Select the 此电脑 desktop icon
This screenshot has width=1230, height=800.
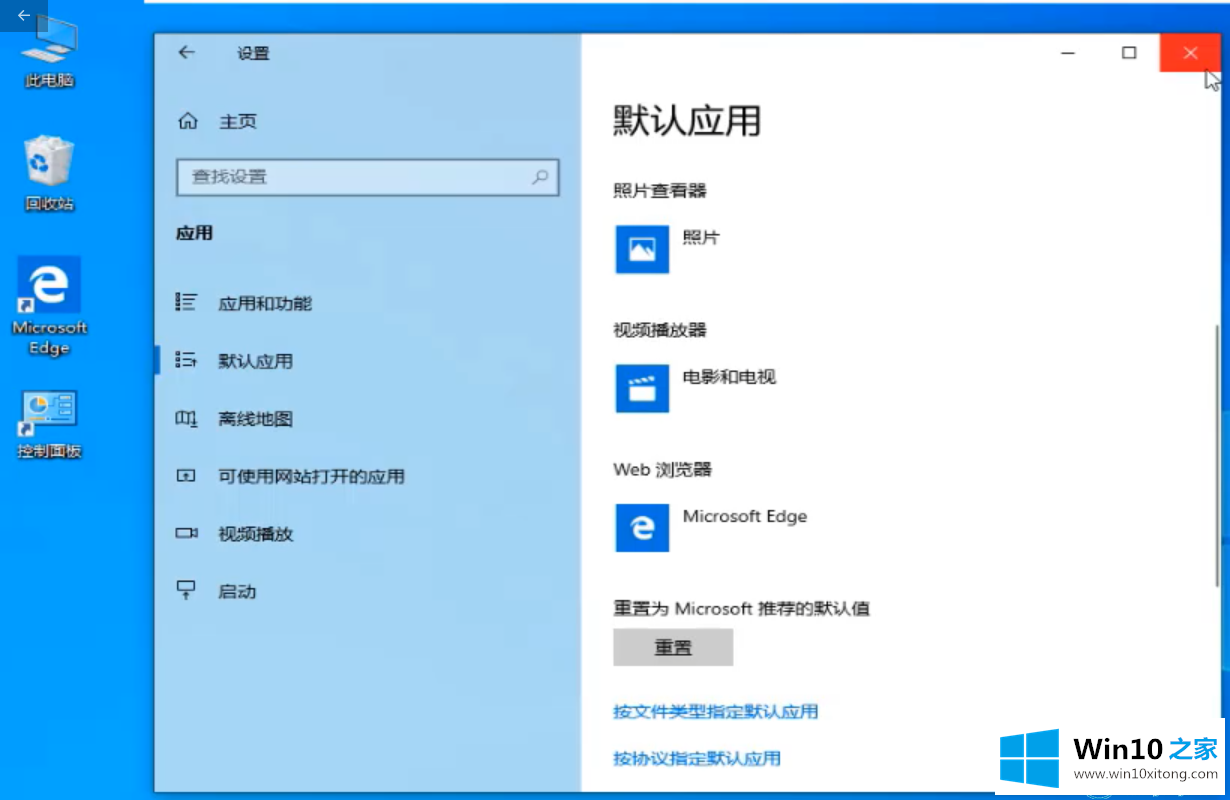click(49, 52)
